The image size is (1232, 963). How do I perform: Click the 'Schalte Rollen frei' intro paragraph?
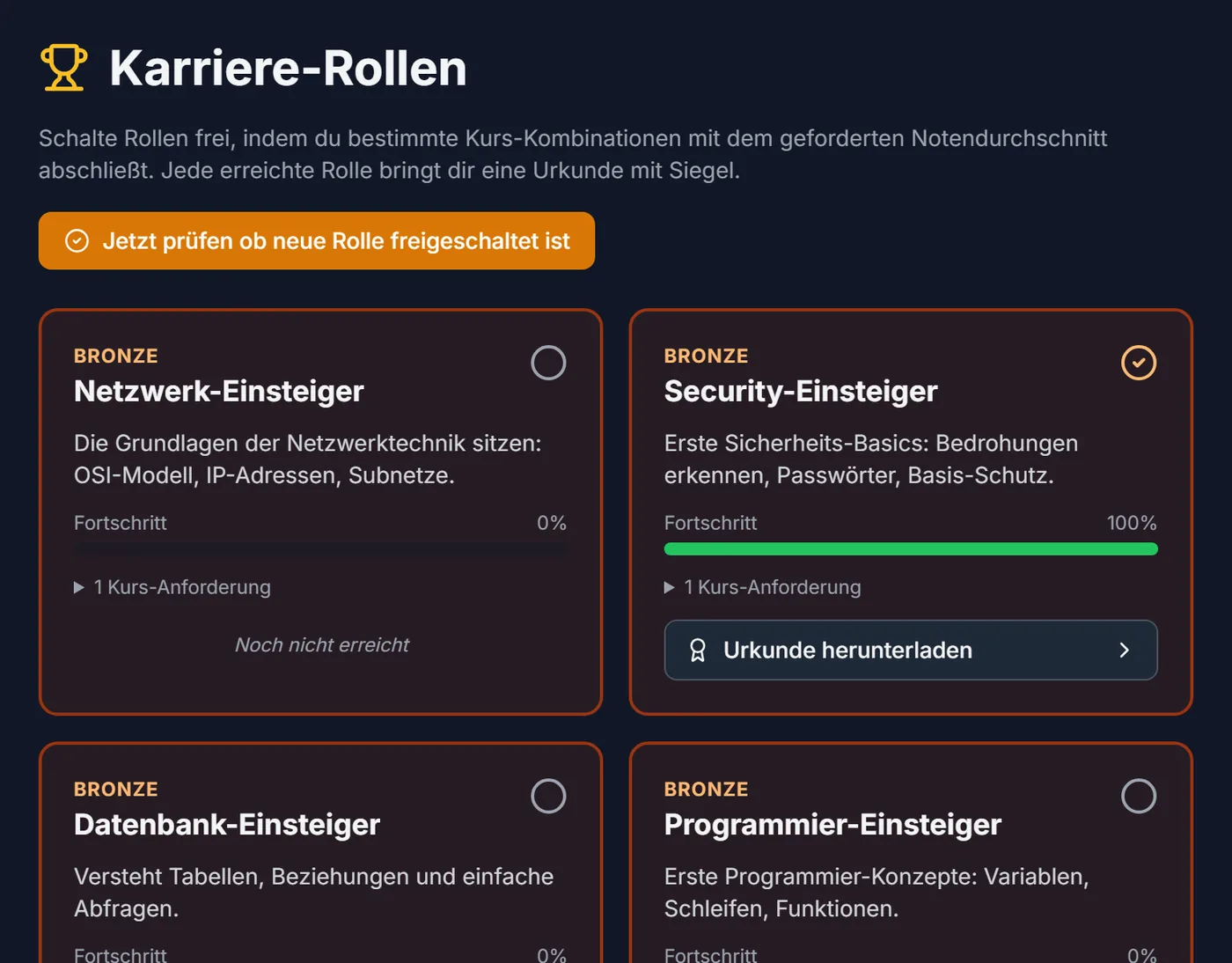click(x=573, y=154)
